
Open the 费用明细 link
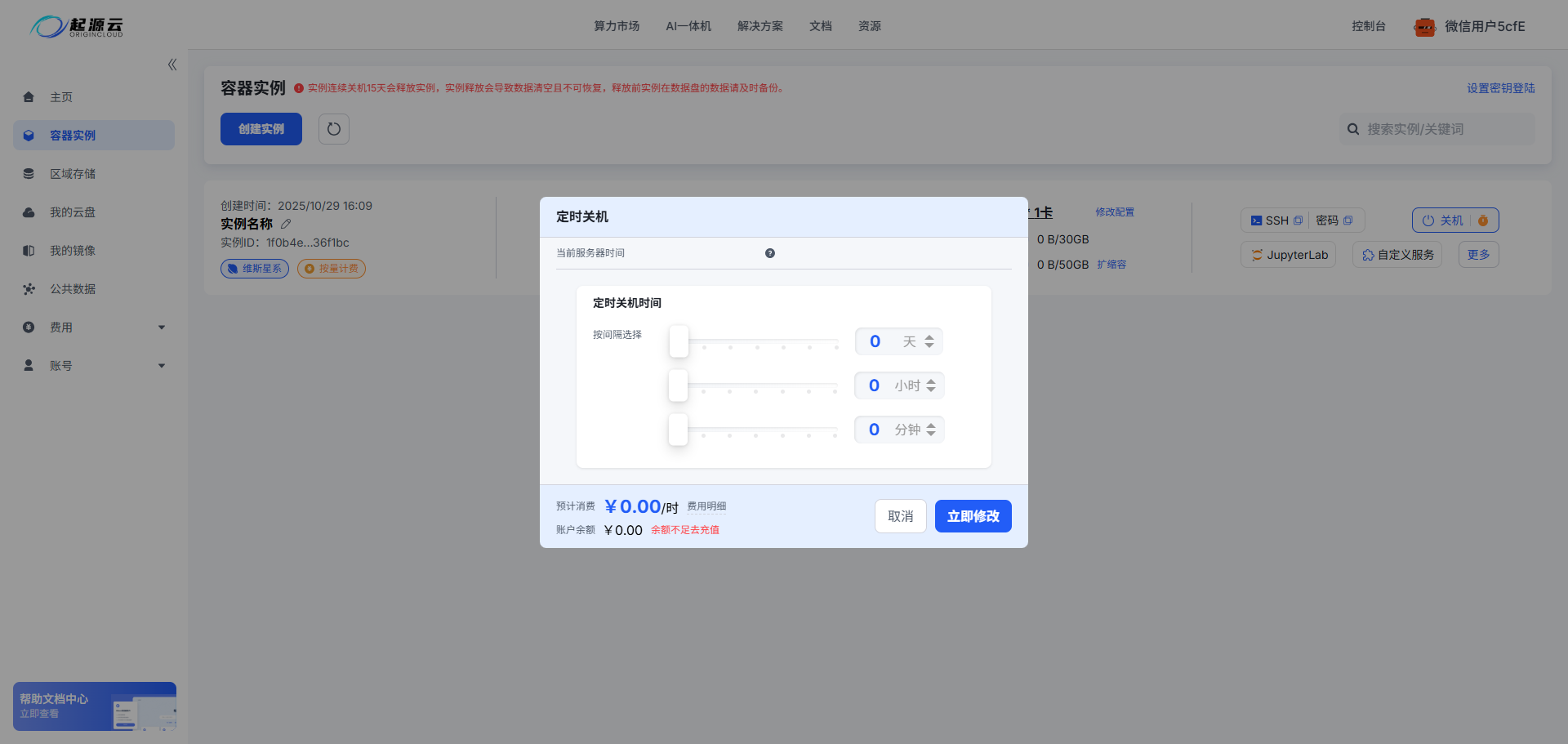pos(706,506)
